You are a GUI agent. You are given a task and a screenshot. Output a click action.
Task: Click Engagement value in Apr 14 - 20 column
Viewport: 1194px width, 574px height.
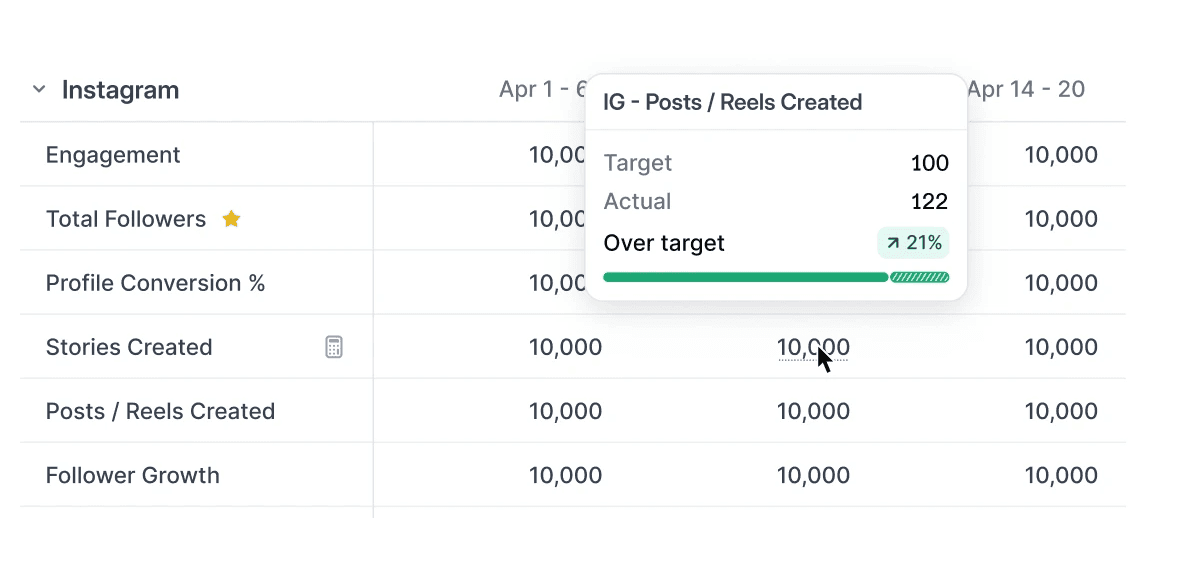1061,155
